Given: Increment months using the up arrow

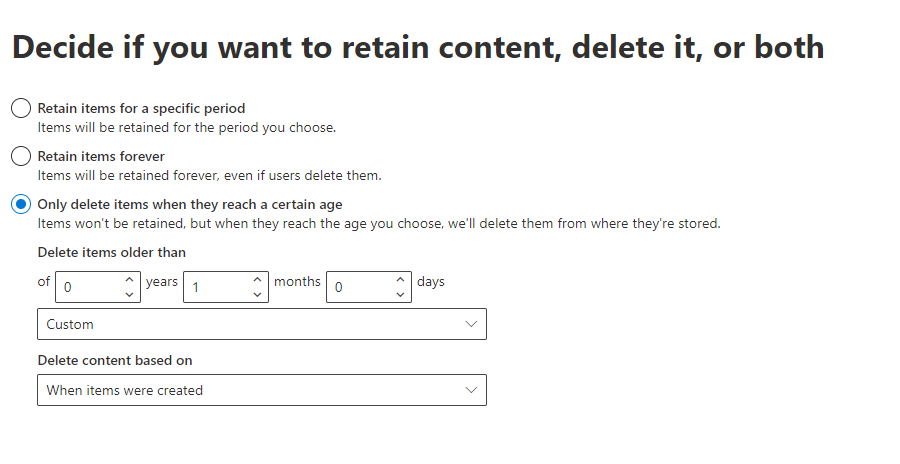Looking at the screenshot, I should point(257,279).
